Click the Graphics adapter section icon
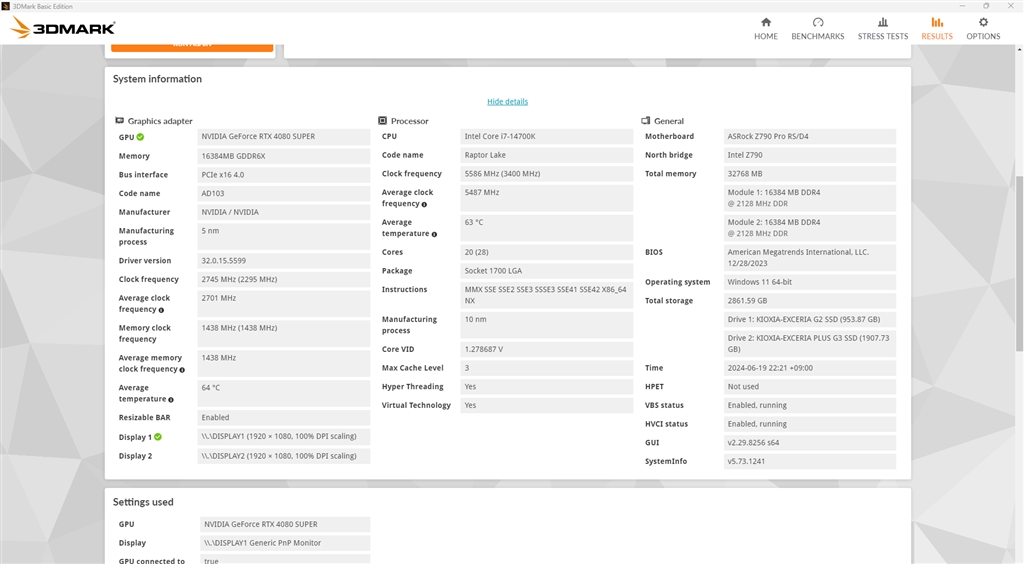The width and height of the screenshot is (1024, 564). pos(120,121)
